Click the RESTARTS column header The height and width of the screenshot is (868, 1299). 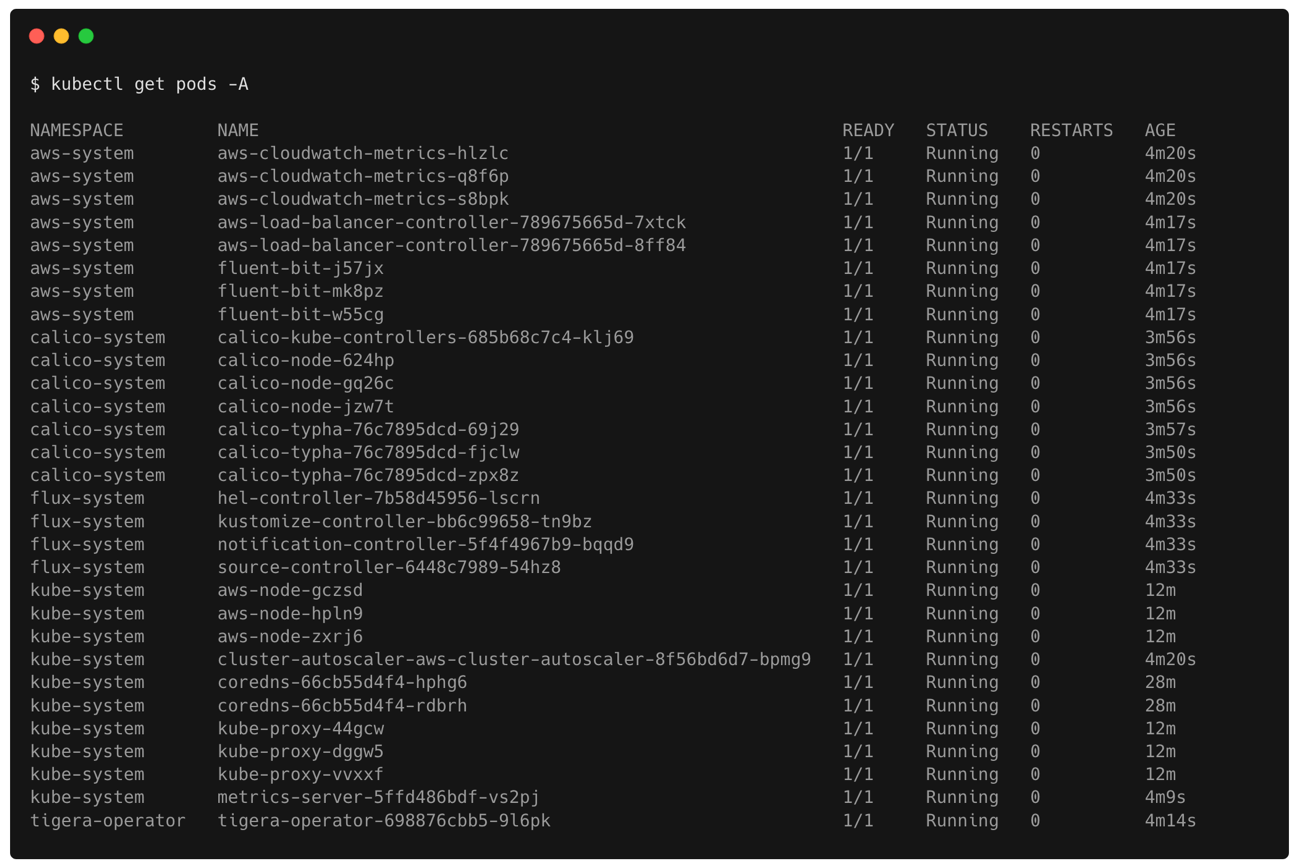[x=1071, y=131]
